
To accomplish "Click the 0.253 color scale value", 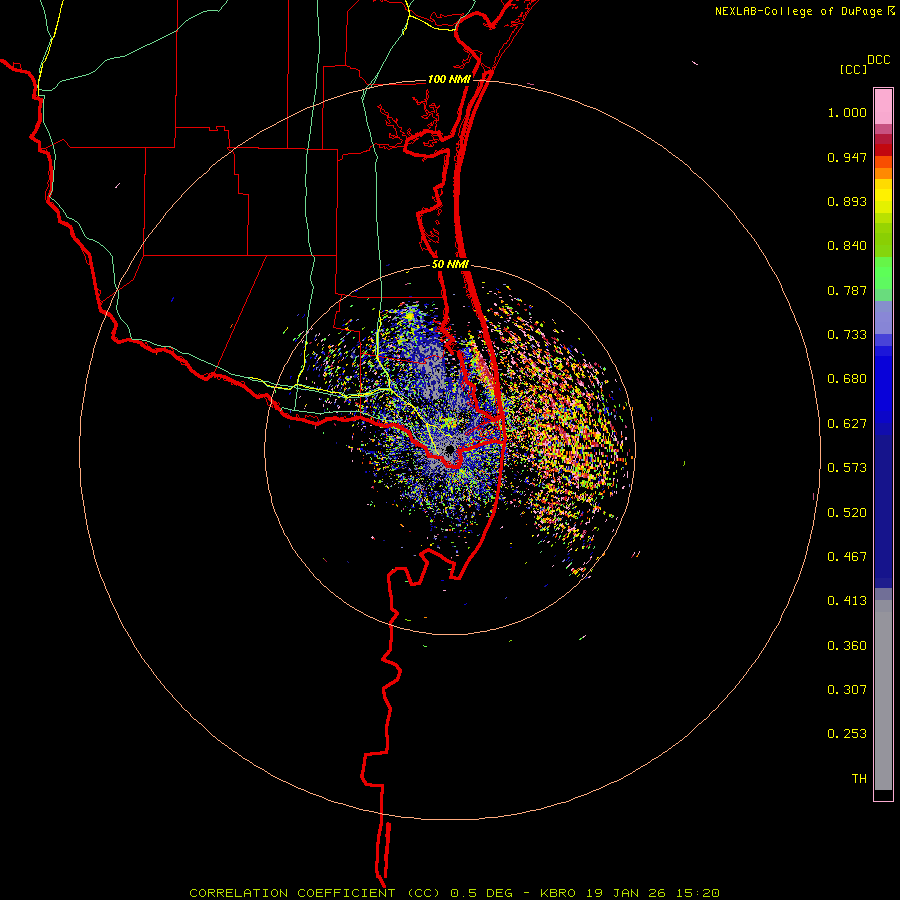I will pyautogui.click(x=847, y=734).
